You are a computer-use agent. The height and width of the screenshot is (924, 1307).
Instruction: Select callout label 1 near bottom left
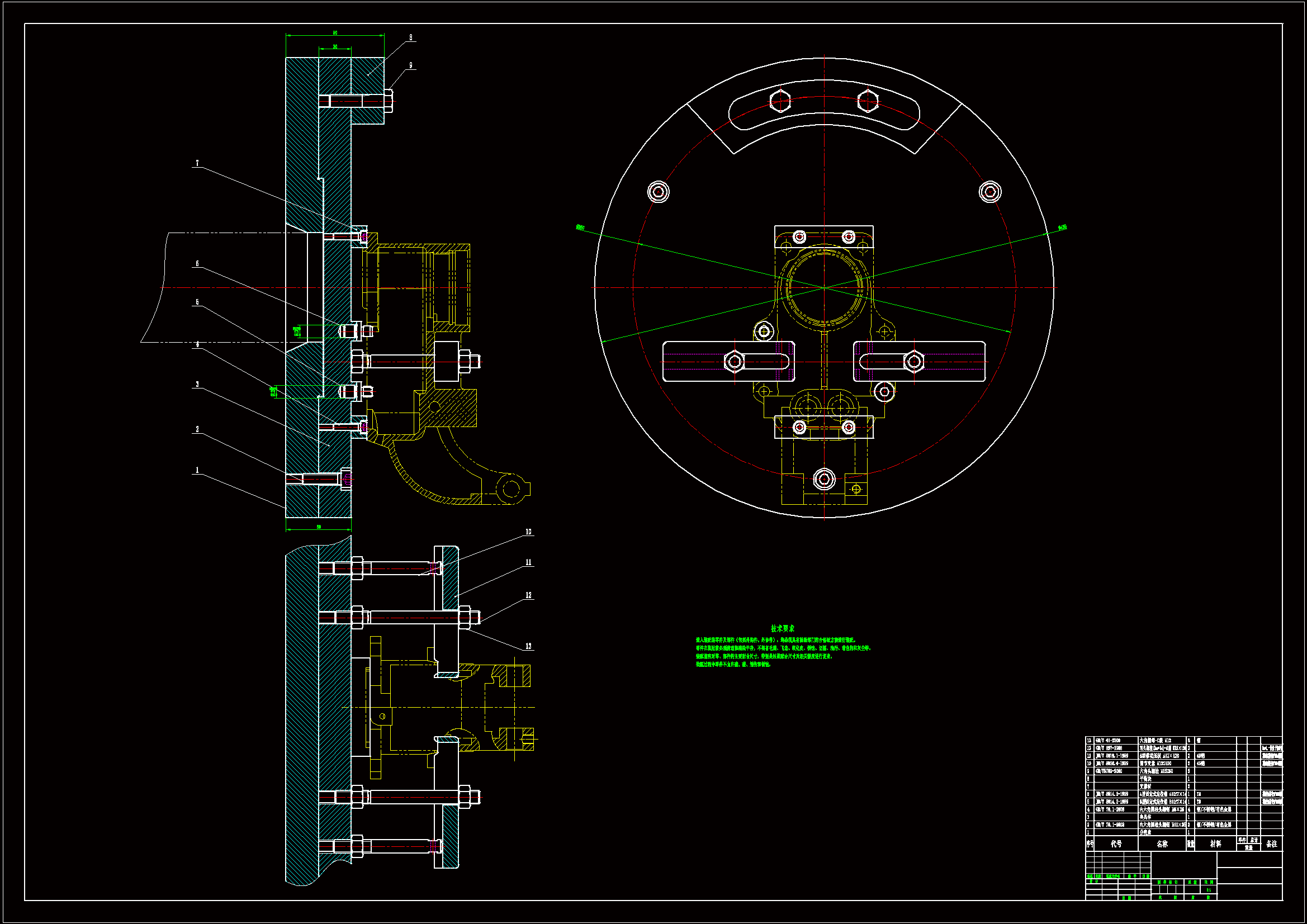(x=197, y=470)
